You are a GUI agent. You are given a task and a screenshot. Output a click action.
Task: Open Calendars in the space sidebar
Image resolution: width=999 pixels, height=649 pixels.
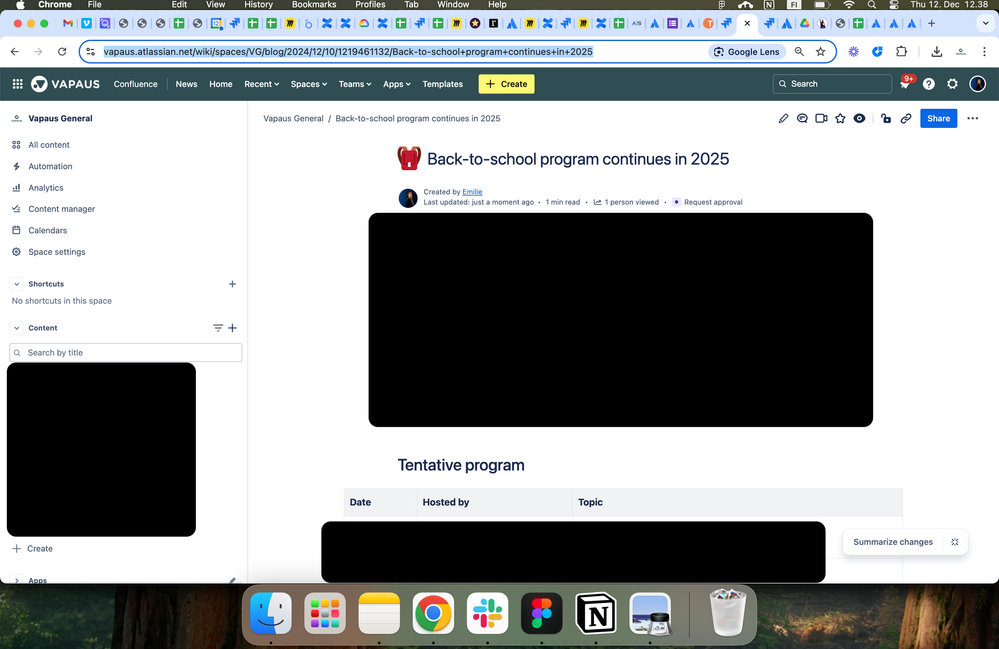pos(47,230)
